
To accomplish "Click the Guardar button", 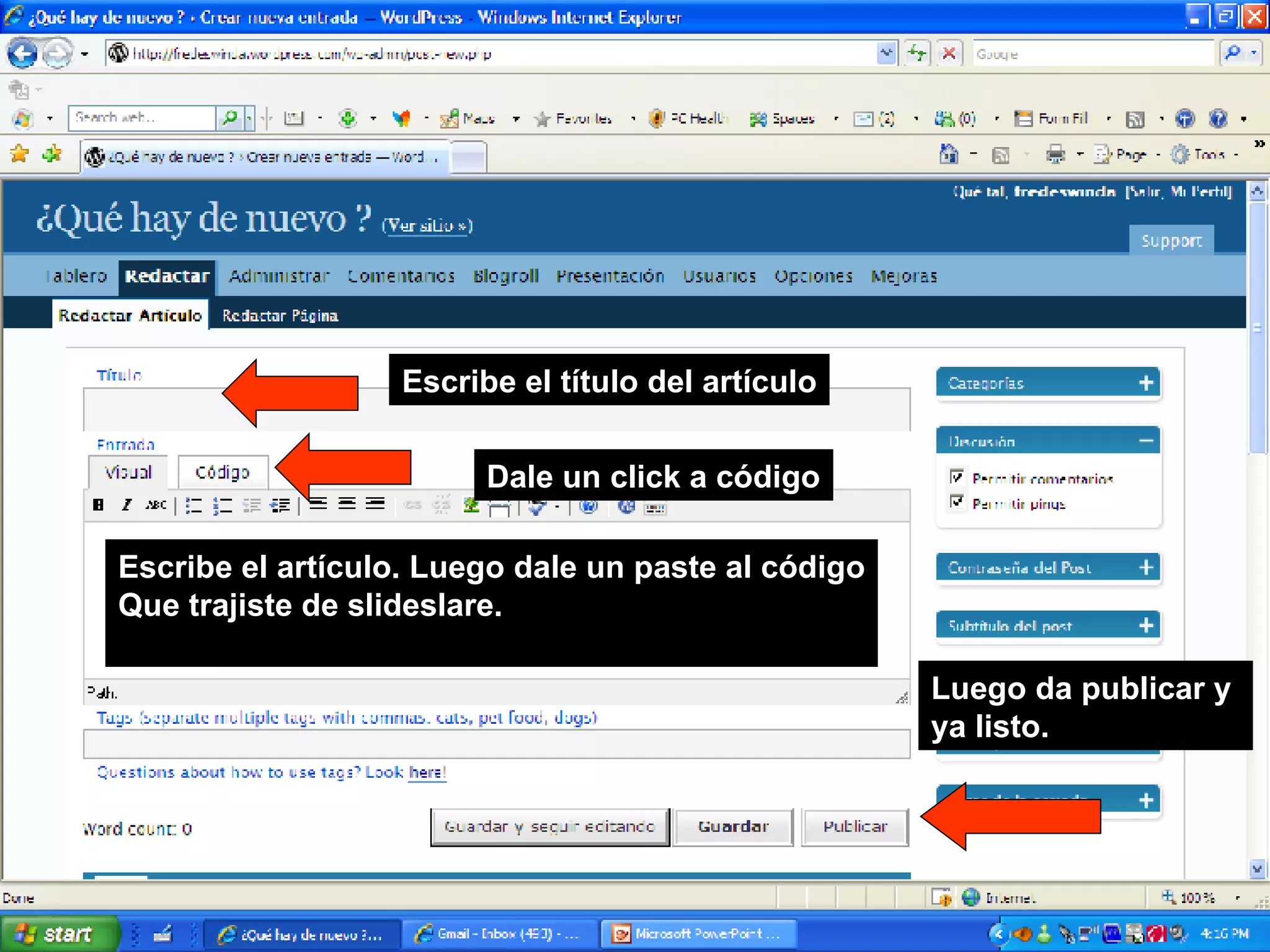I will [x=734, y=827].
